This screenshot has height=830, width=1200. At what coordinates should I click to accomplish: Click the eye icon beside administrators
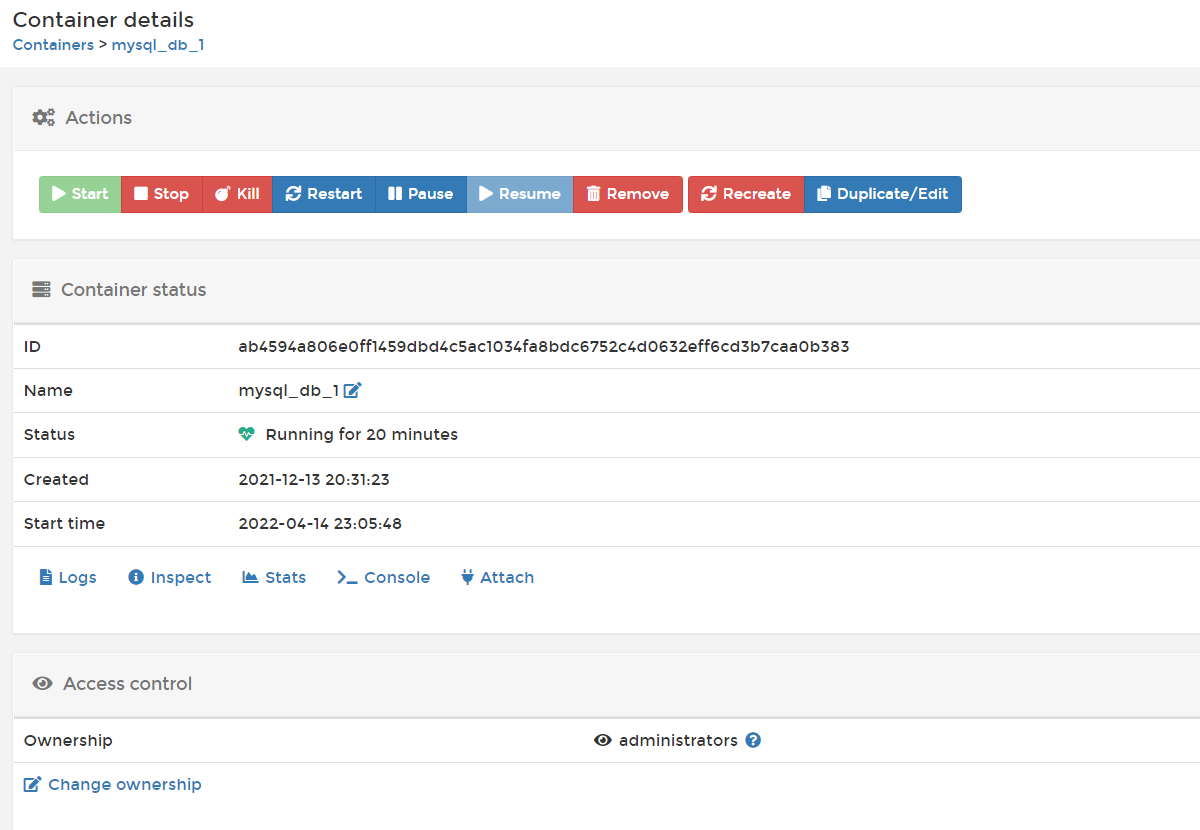pyautogui.click(x=603, y=740)
